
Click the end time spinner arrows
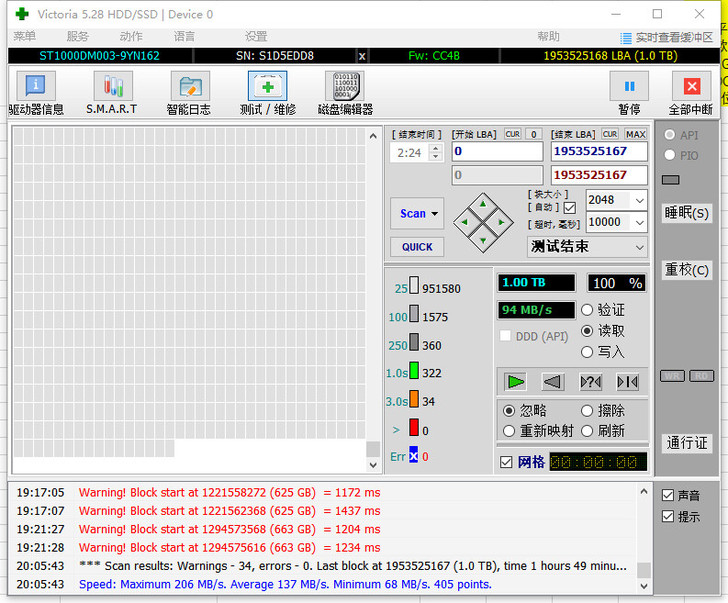coord(435,153)
